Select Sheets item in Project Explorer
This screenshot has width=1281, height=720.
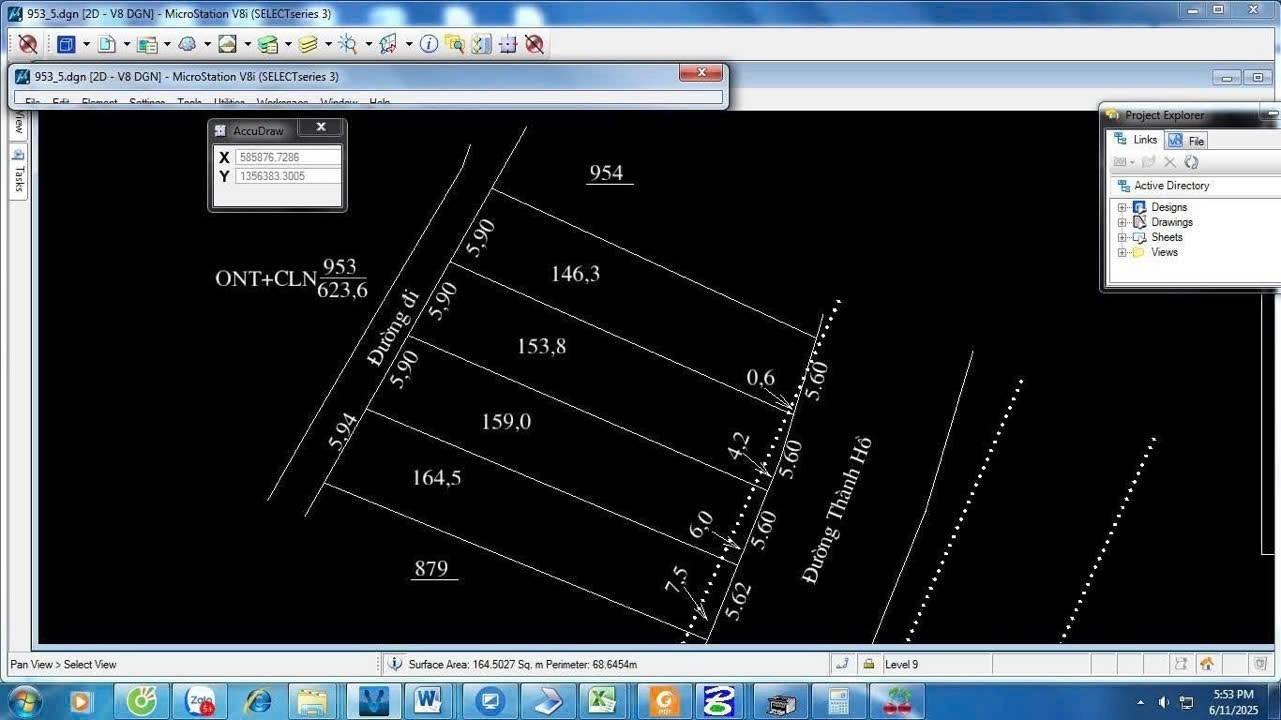1166,237
